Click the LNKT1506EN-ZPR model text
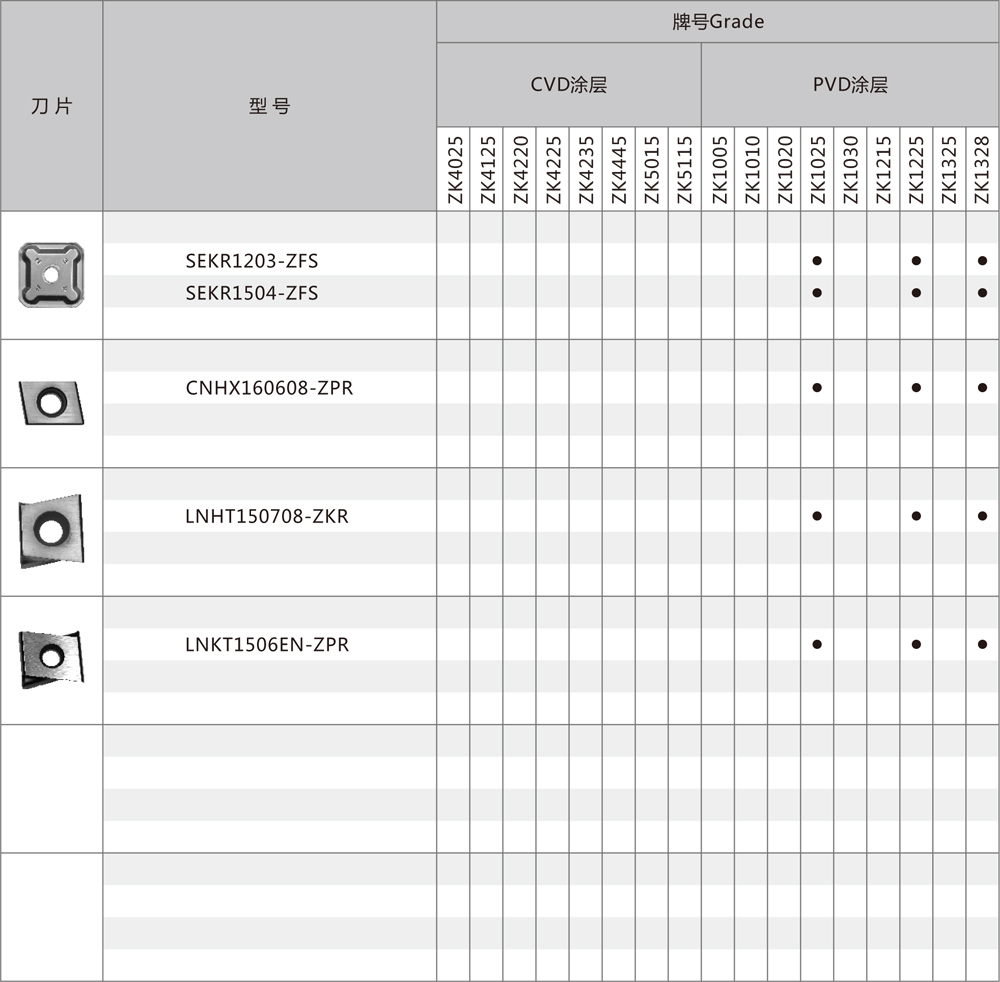 click(267, 645)
